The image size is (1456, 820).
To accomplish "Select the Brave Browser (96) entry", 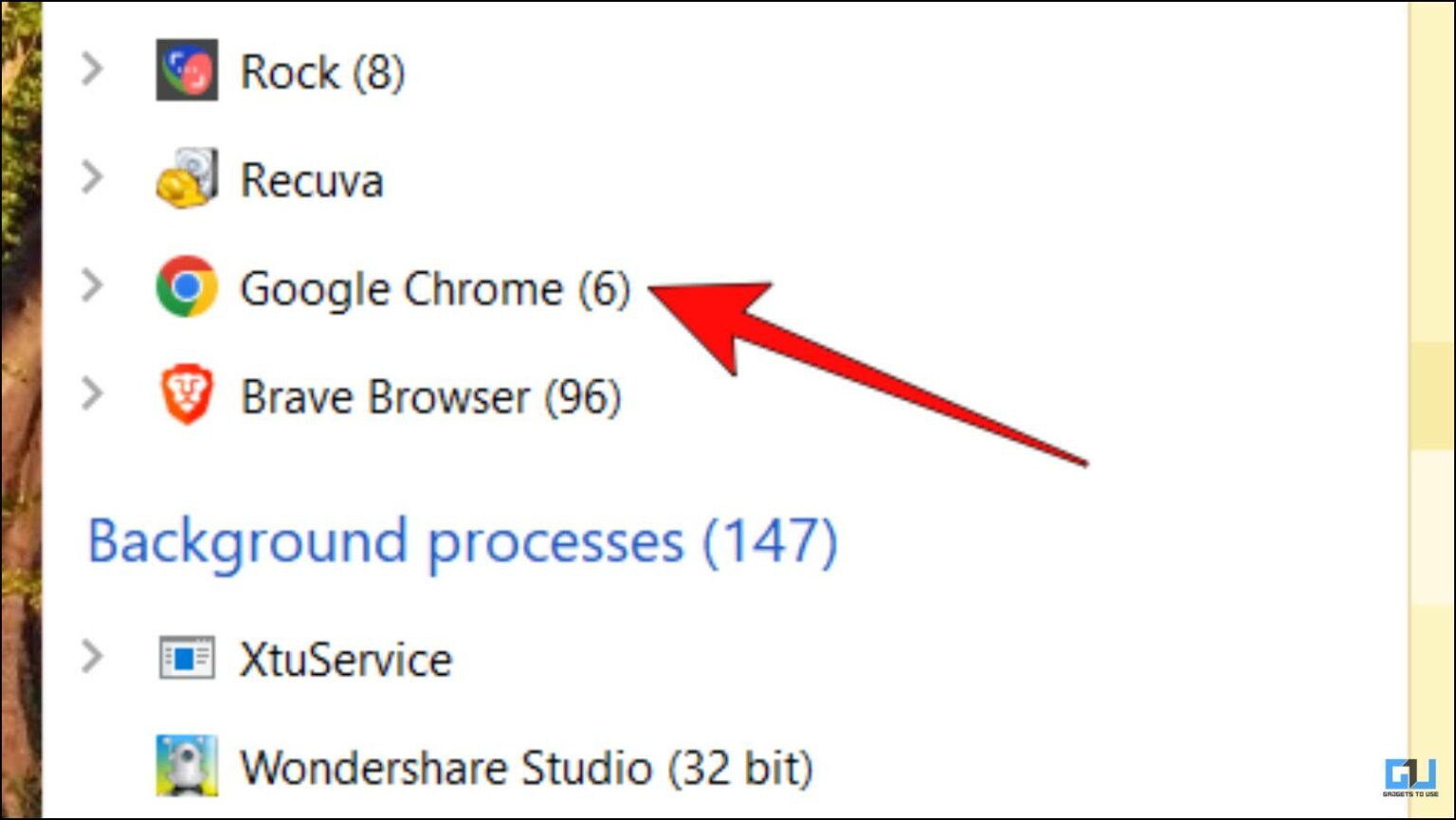I will click(x=431, y=396).
